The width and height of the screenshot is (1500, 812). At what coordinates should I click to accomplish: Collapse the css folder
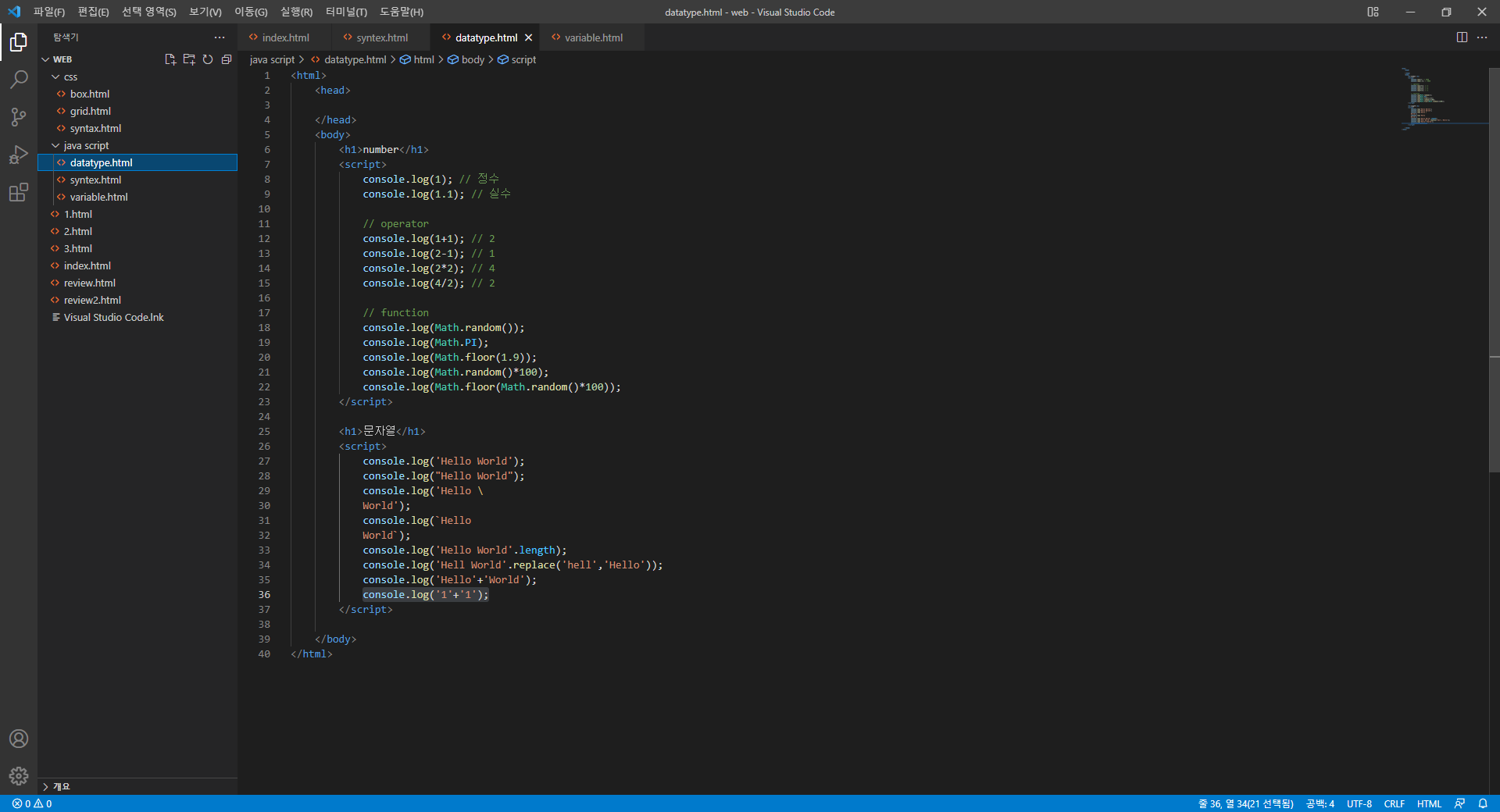tap(55, 77)
